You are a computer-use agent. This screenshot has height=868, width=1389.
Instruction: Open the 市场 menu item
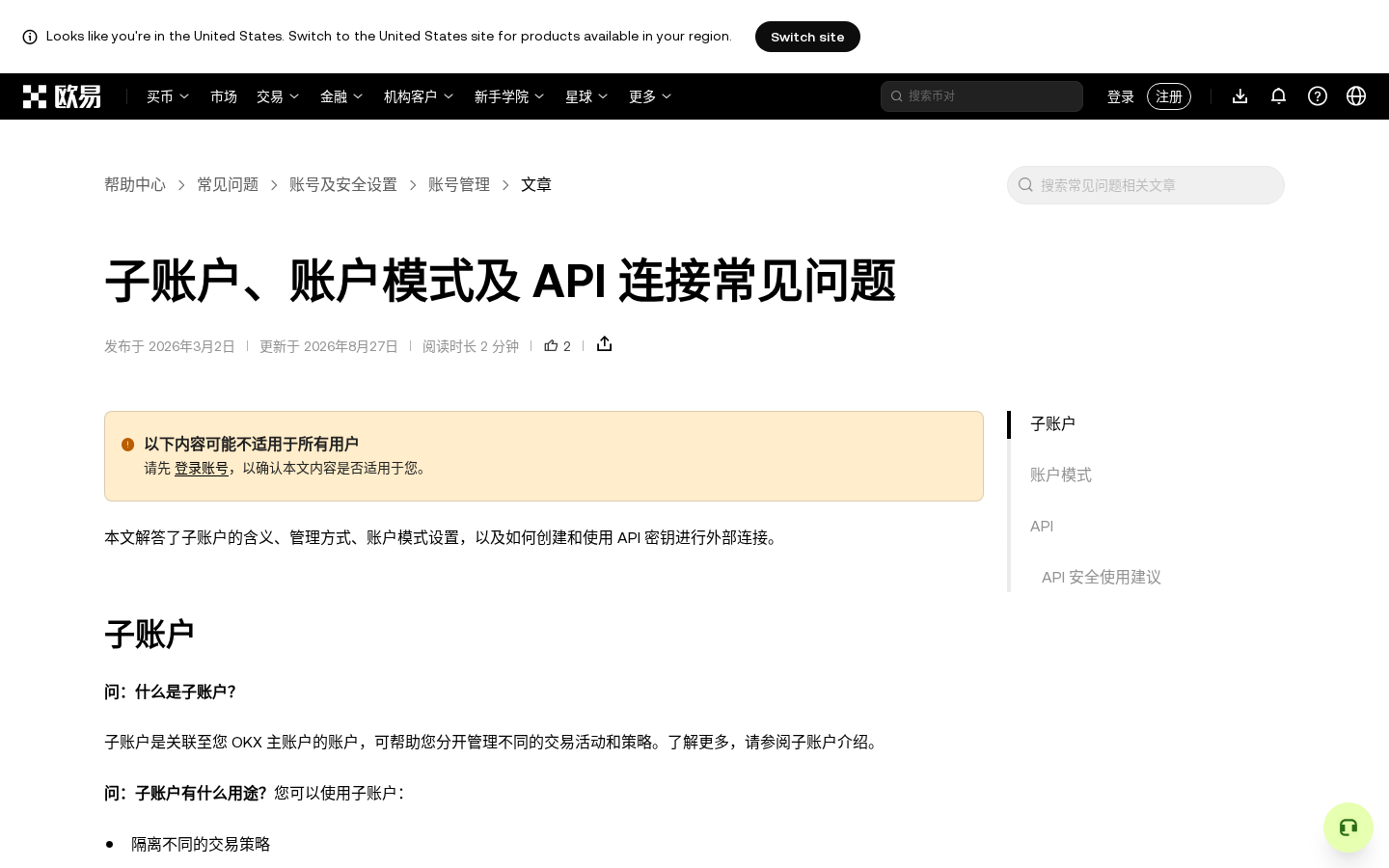[x=224, y=96]
